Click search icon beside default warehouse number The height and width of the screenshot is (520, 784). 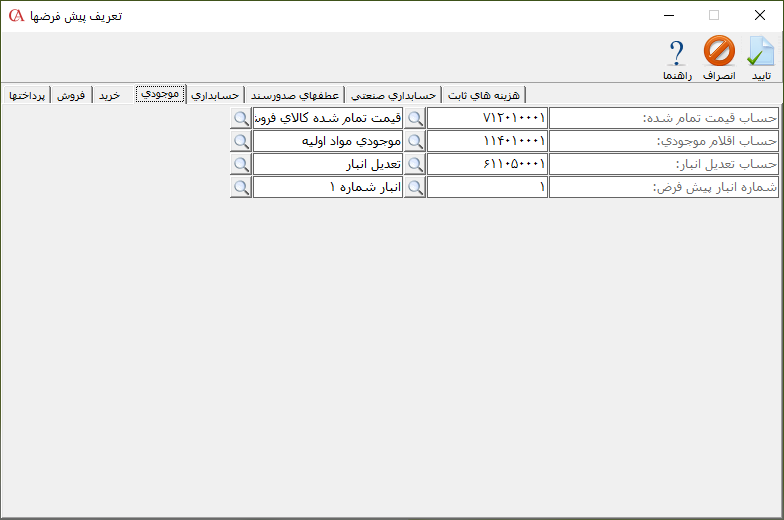[x=414, y=187]
